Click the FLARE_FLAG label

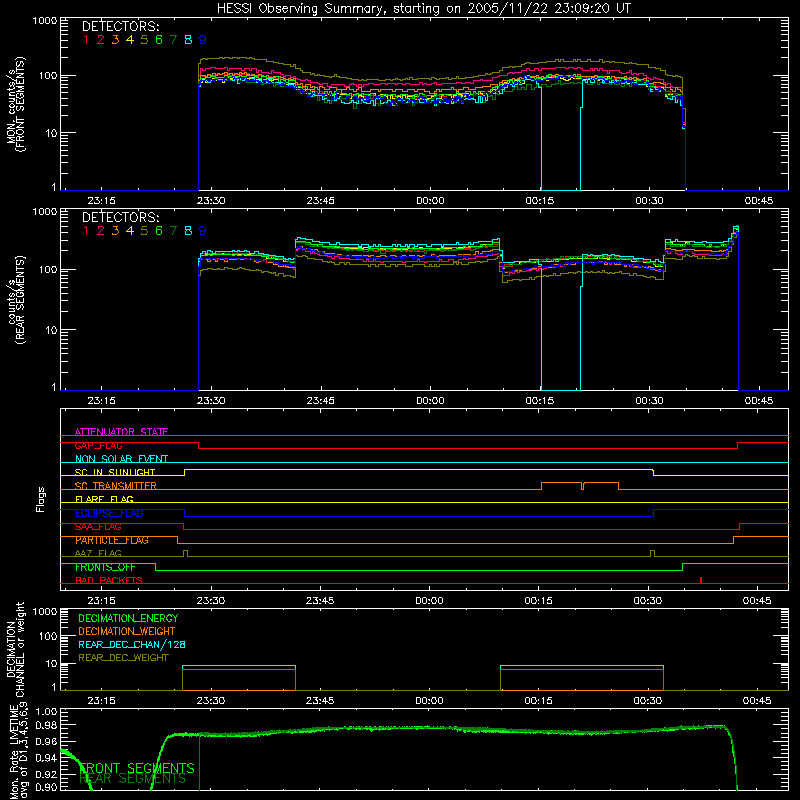pos(104,499)
